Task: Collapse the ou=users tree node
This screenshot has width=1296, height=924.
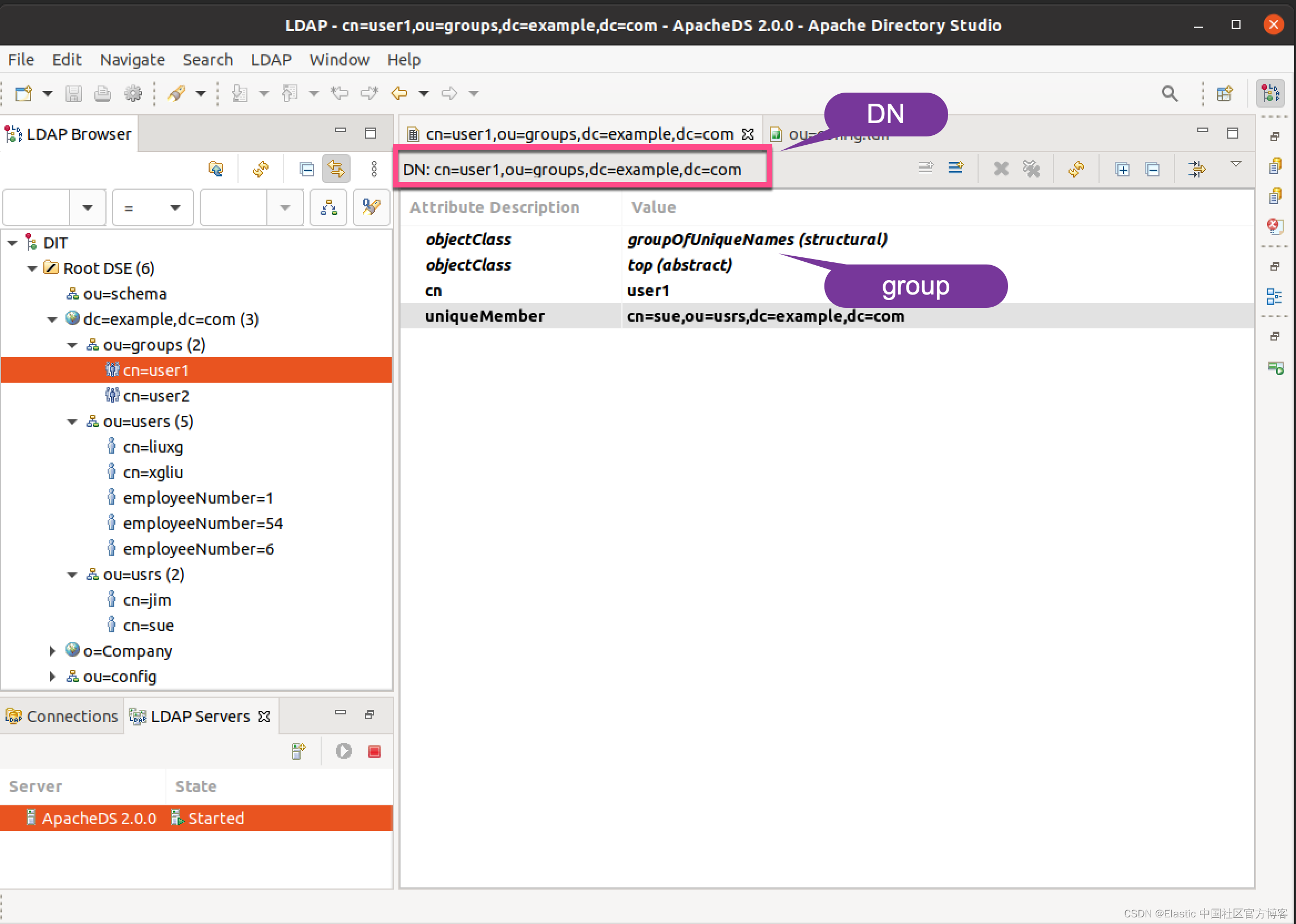Action: [72, 422]
